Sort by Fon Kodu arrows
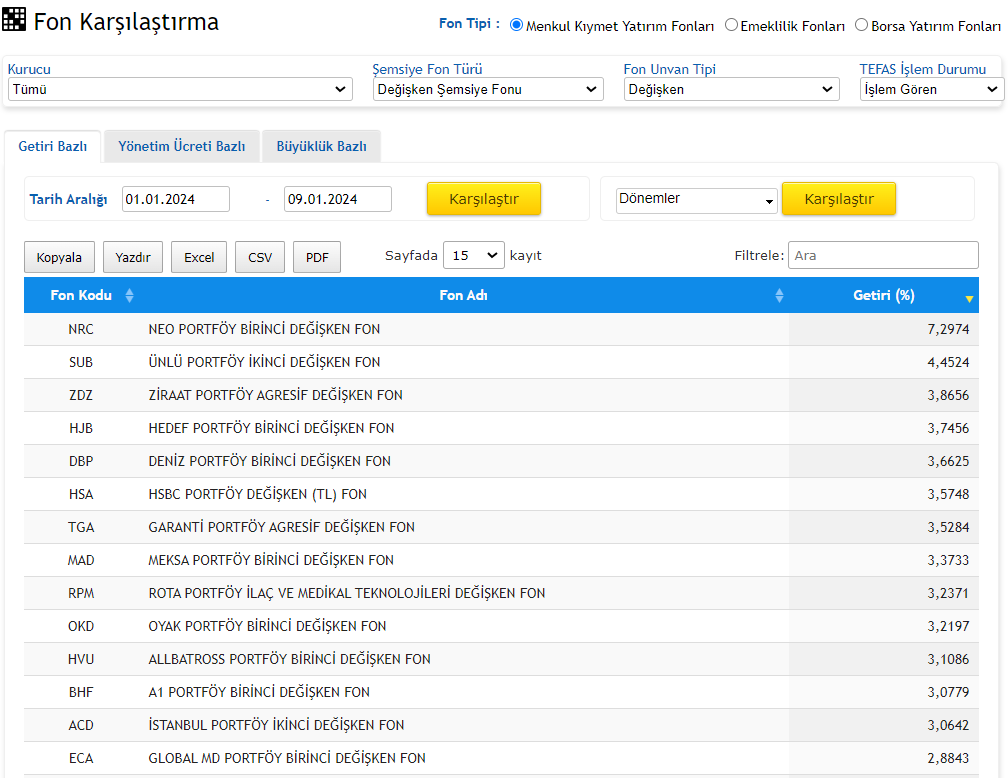The width and height of the screenshot is (1008, 778). pos(129,295)
